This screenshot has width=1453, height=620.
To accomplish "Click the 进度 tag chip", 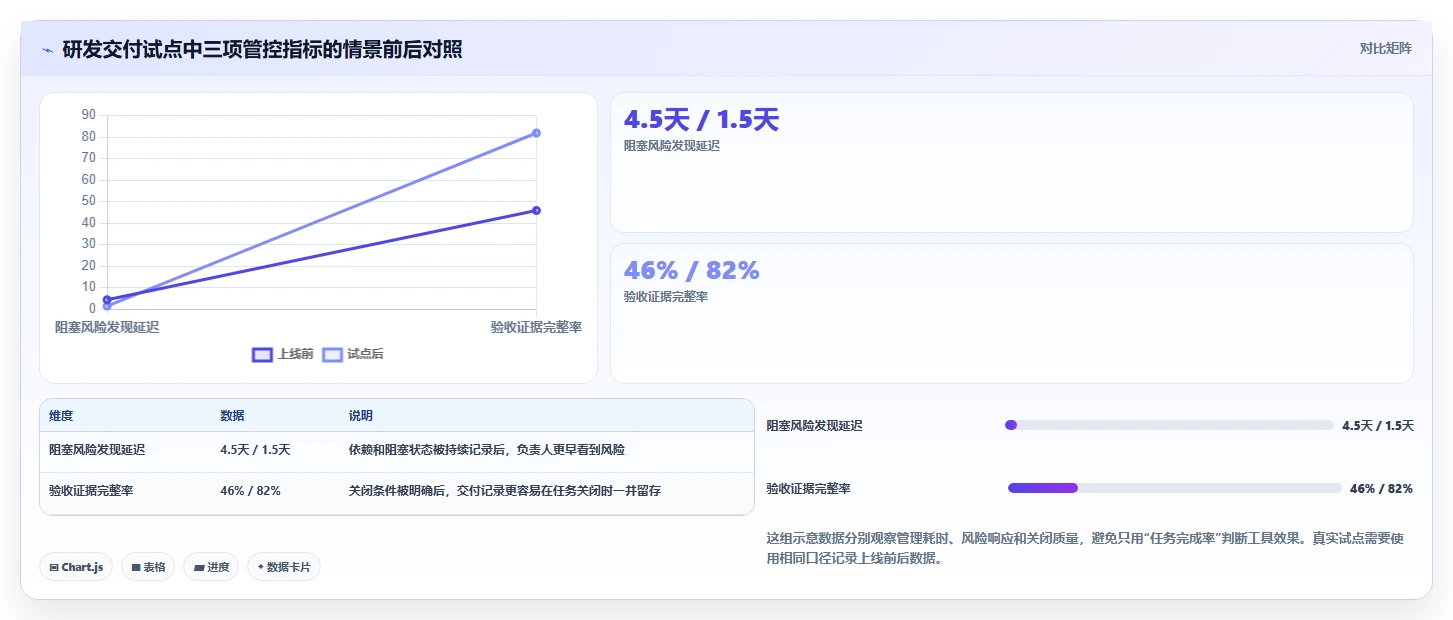I will click(x=211, y=567).
